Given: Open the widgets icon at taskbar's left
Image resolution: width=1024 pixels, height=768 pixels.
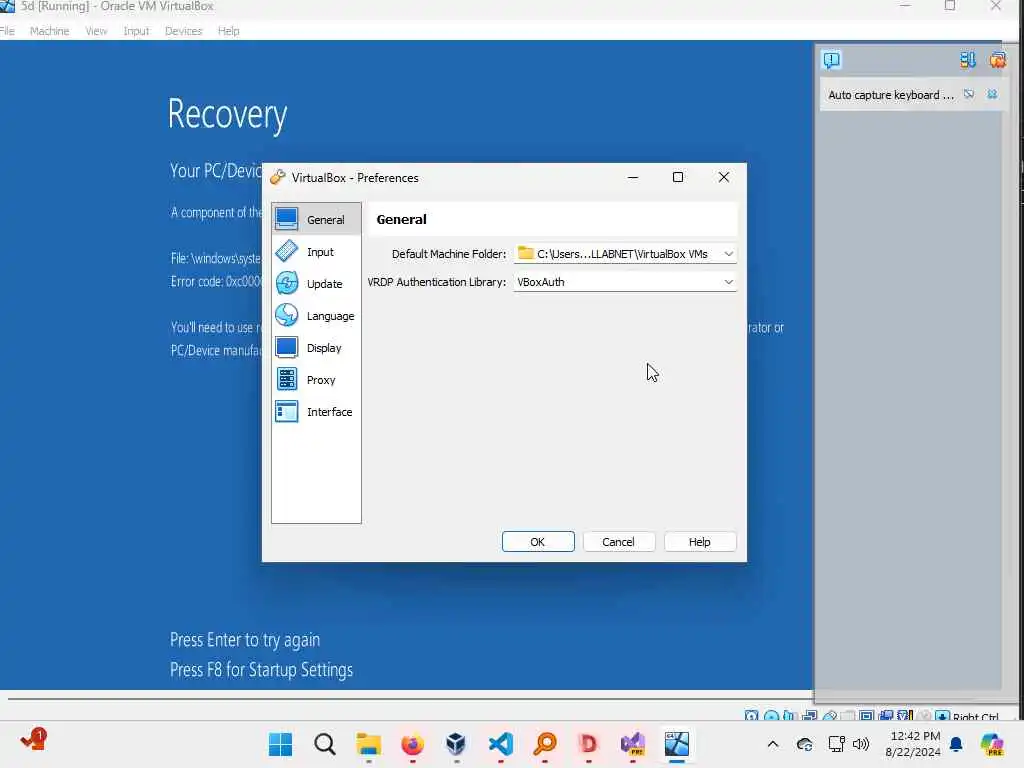Looking at the screenshot, I should [x=33, y=741].
